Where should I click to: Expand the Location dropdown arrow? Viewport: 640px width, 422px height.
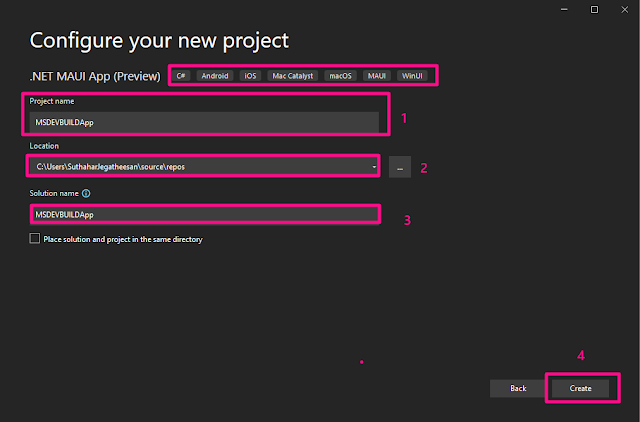[x=374, y=166]
